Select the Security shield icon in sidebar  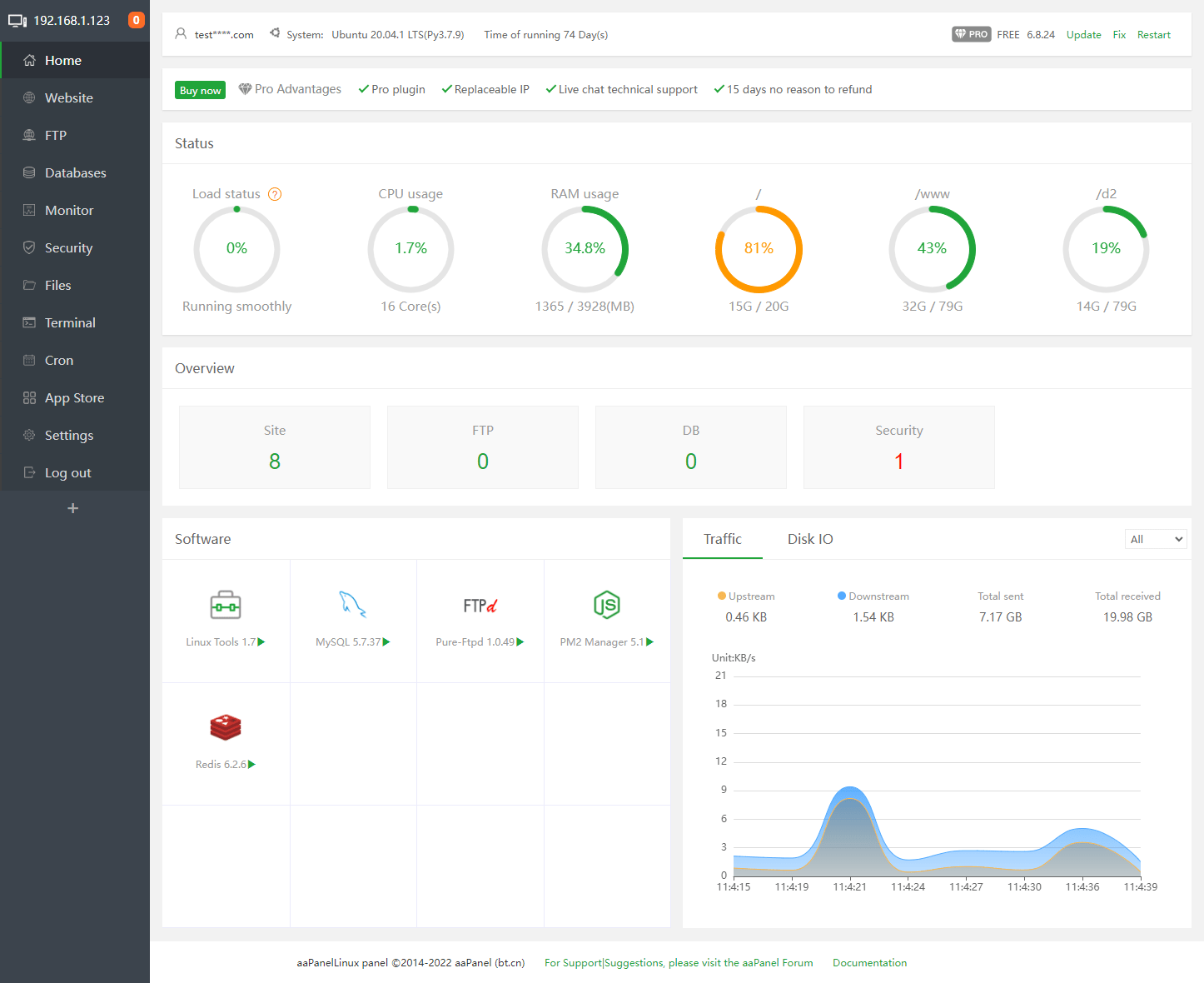[x=28, y=247]
